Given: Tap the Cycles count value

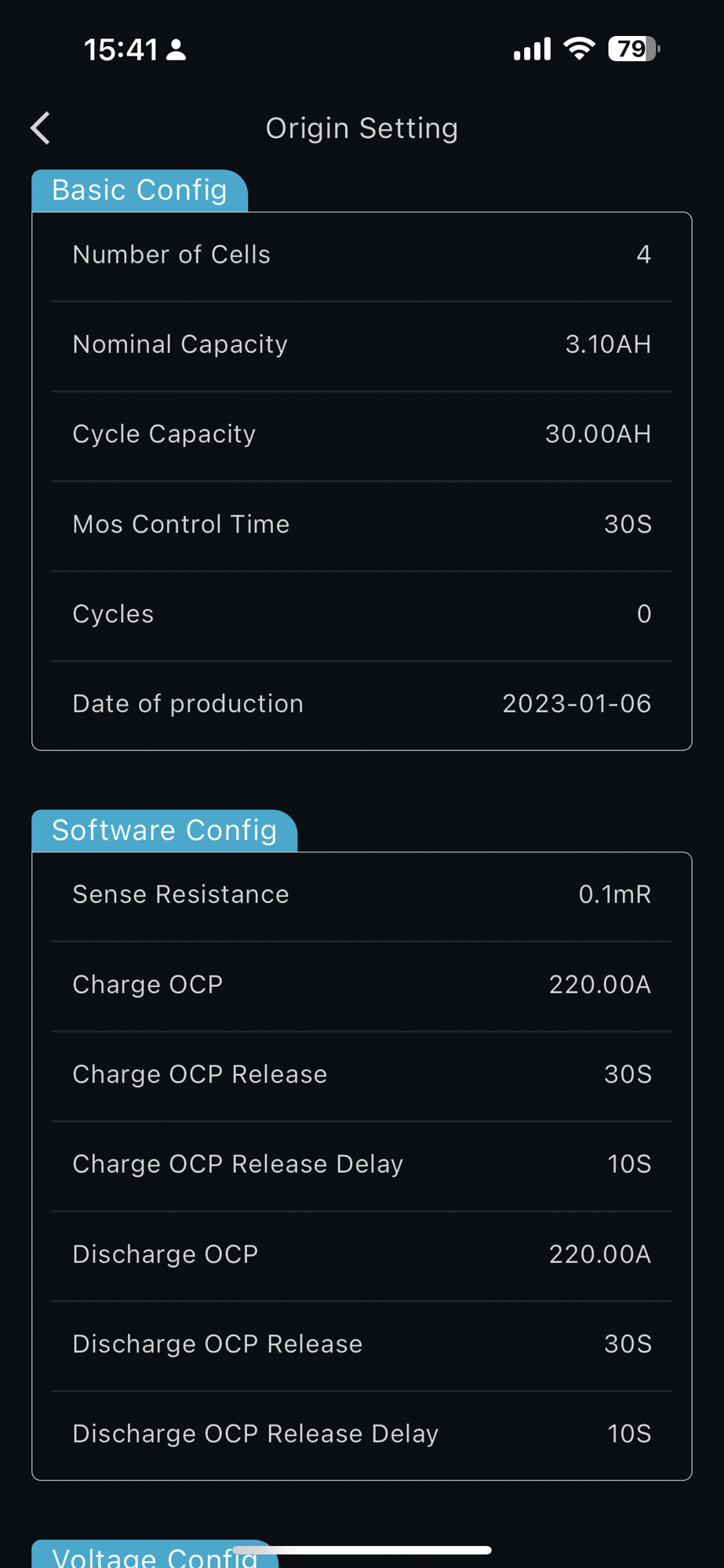Looking at the screenshot, I should [x=644, y=614].
